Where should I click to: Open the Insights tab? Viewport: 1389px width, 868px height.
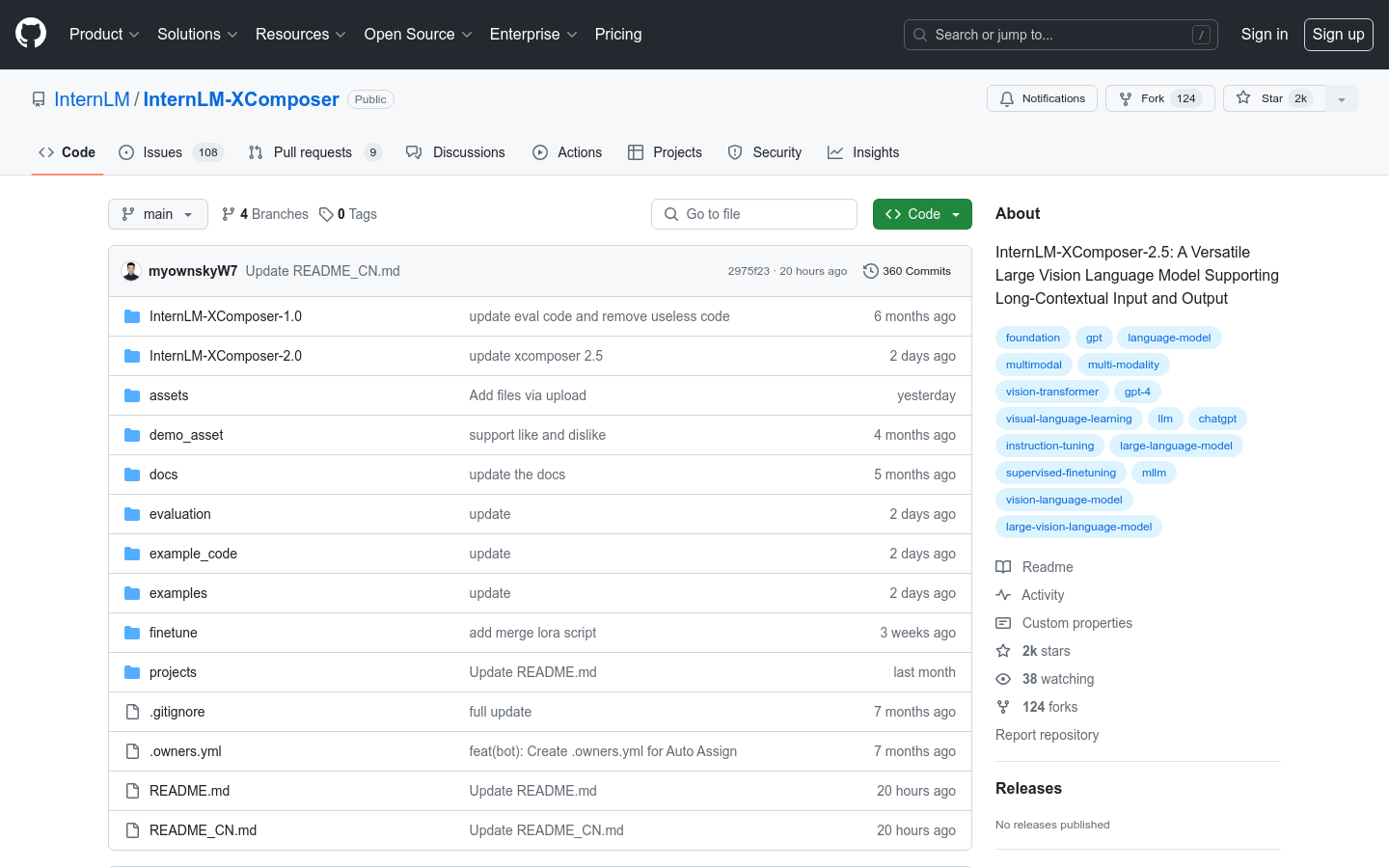click(x=863, y=151)
